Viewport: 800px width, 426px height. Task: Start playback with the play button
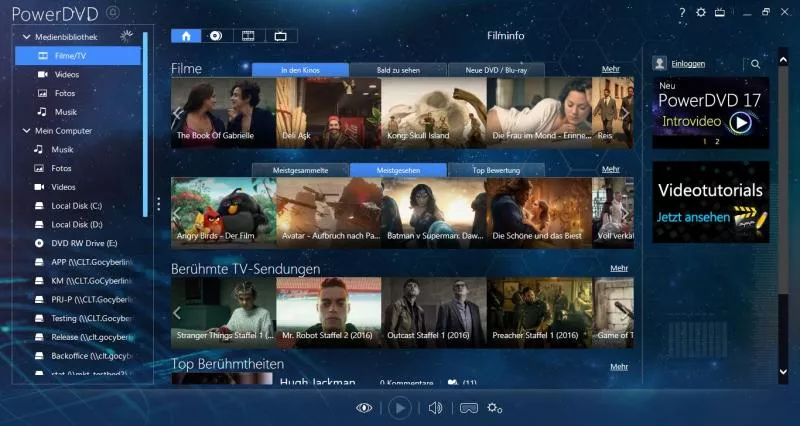pyautogui.click(x=399, y=408)
